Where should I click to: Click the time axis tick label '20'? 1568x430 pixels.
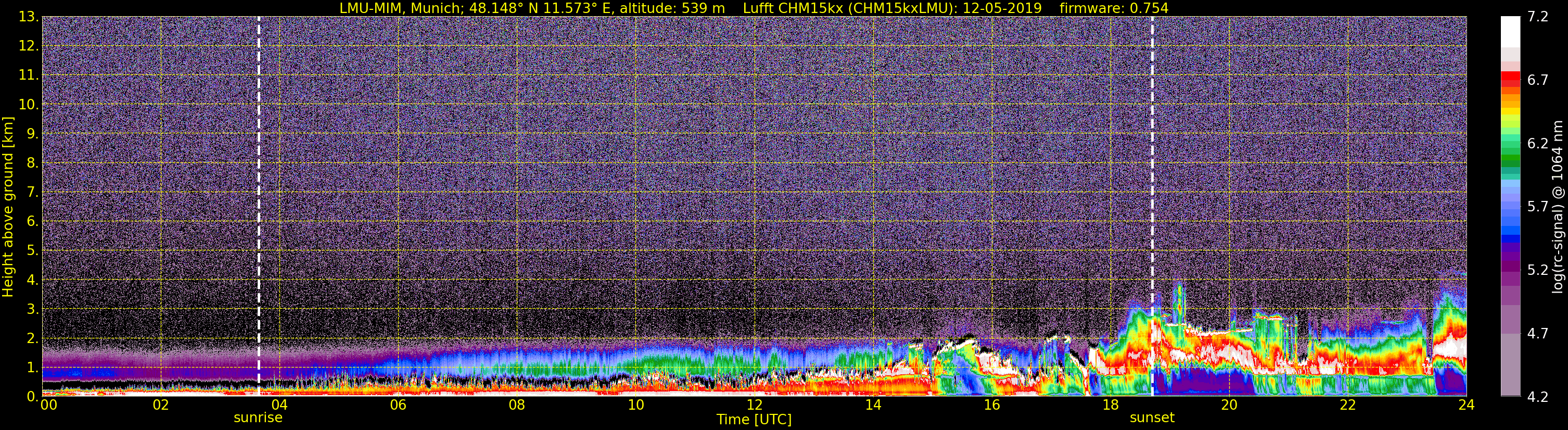pyautogui.click(x=1229, y=405)
